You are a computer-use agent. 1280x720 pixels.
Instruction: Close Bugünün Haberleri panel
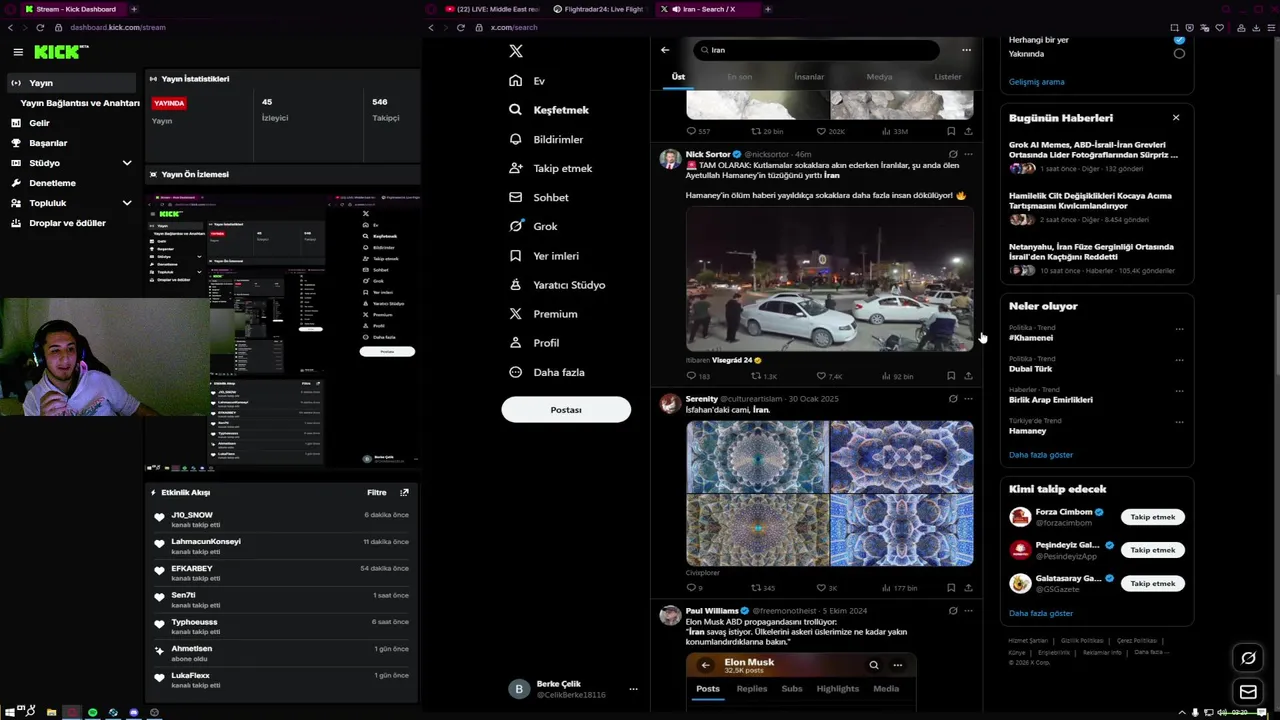pos(1176,118)
